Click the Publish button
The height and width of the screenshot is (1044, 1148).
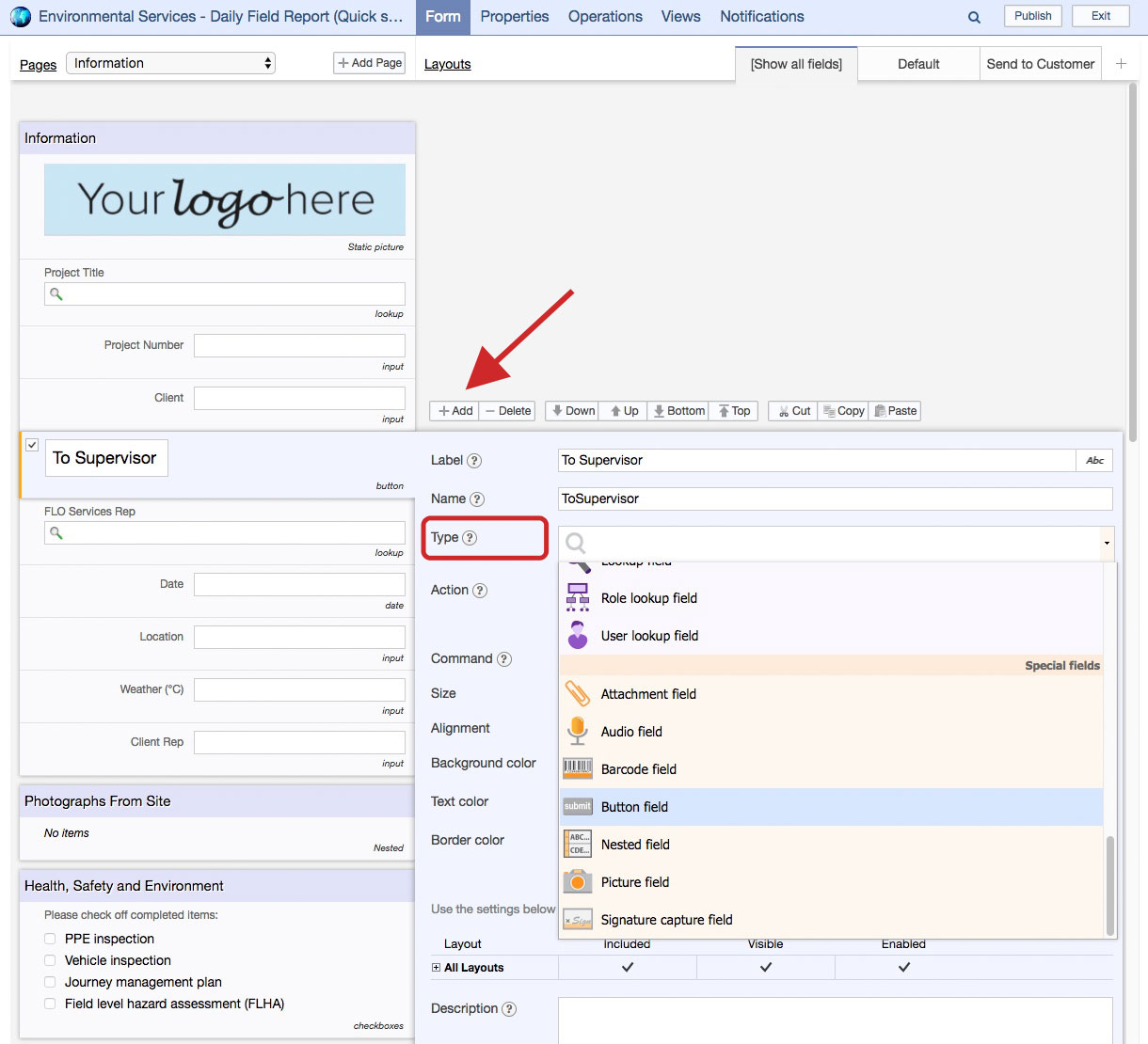click(1032, 16)
